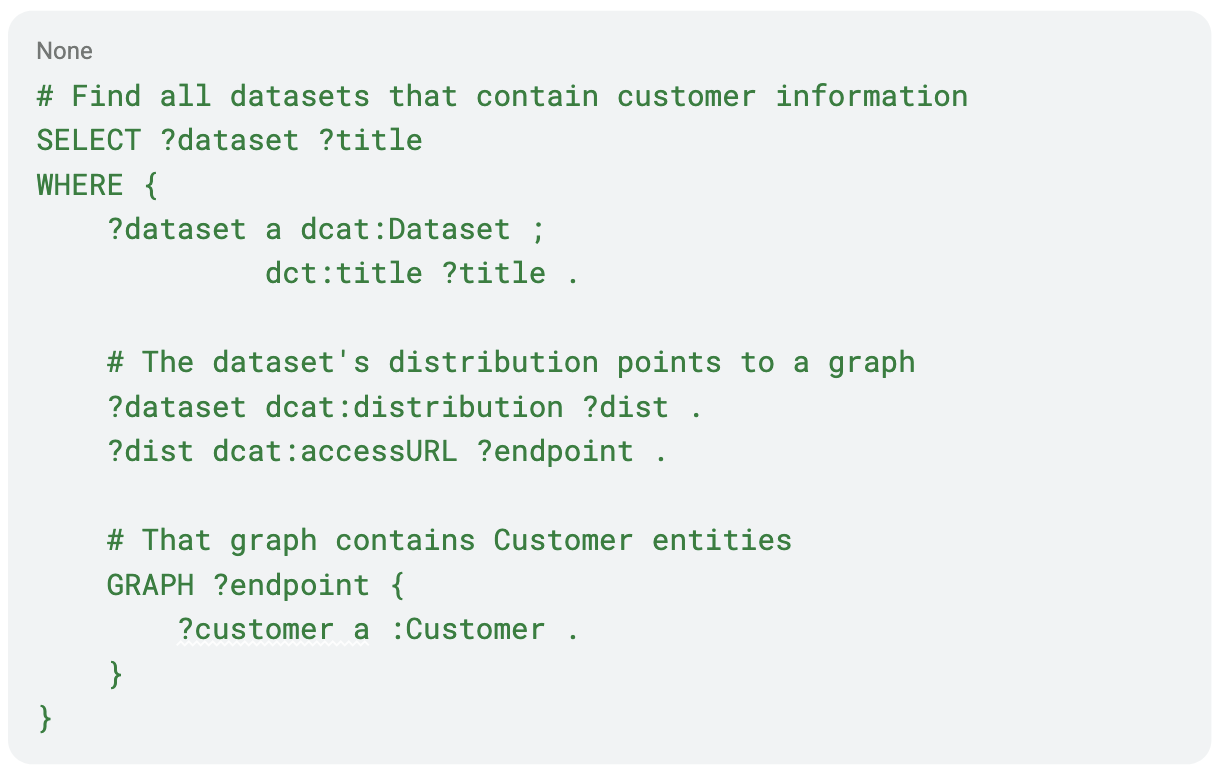
Task: Click ?title variable in the SELECT line
Action: coord(370,140)
